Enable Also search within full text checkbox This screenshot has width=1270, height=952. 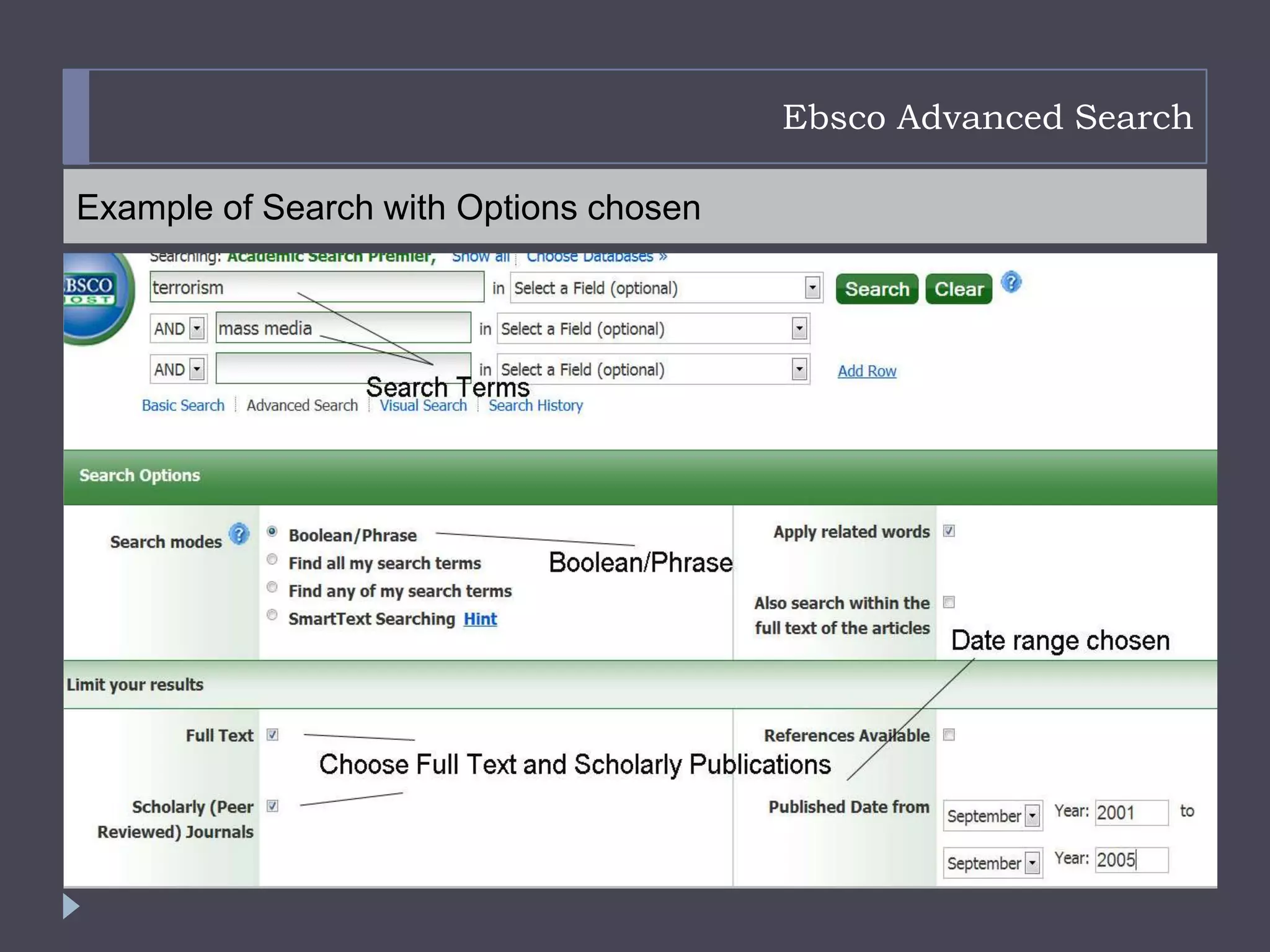(949, 602)
